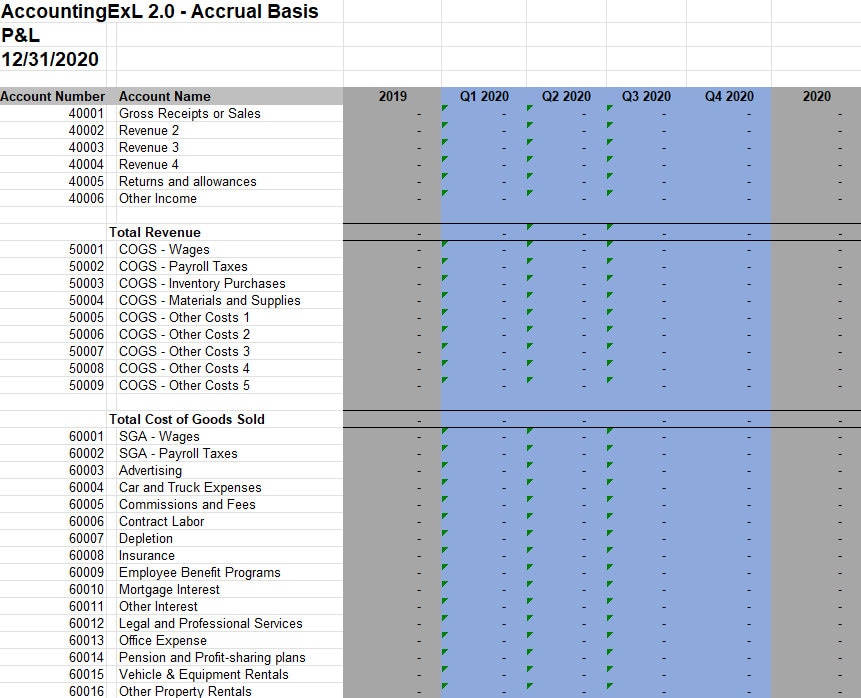Screen dimensions: 861x698
Task: Select the 2020 column header
Action: point(816,97)
